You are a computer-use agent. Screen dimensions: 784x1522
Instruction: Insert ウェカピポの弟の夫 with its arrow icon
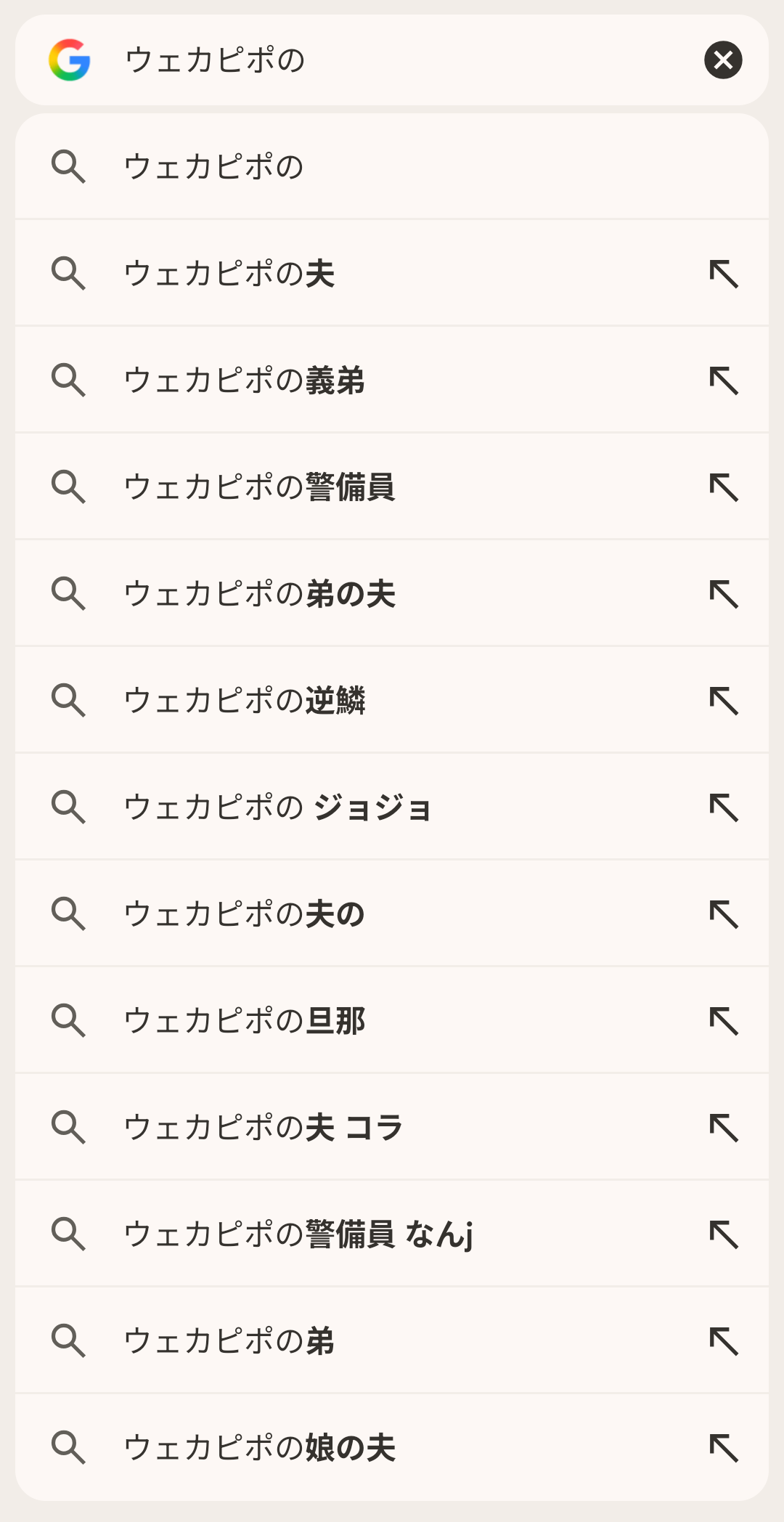tap(724, 594)
